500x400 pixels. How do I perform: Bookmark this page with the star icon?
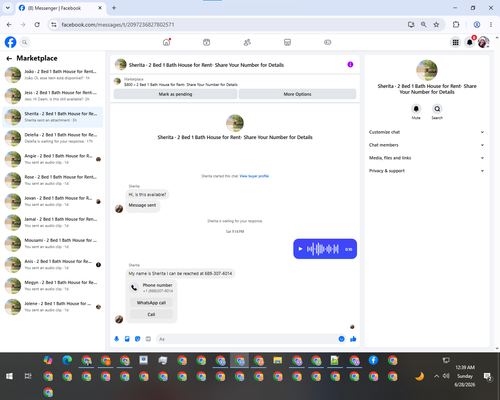[436, 25]
